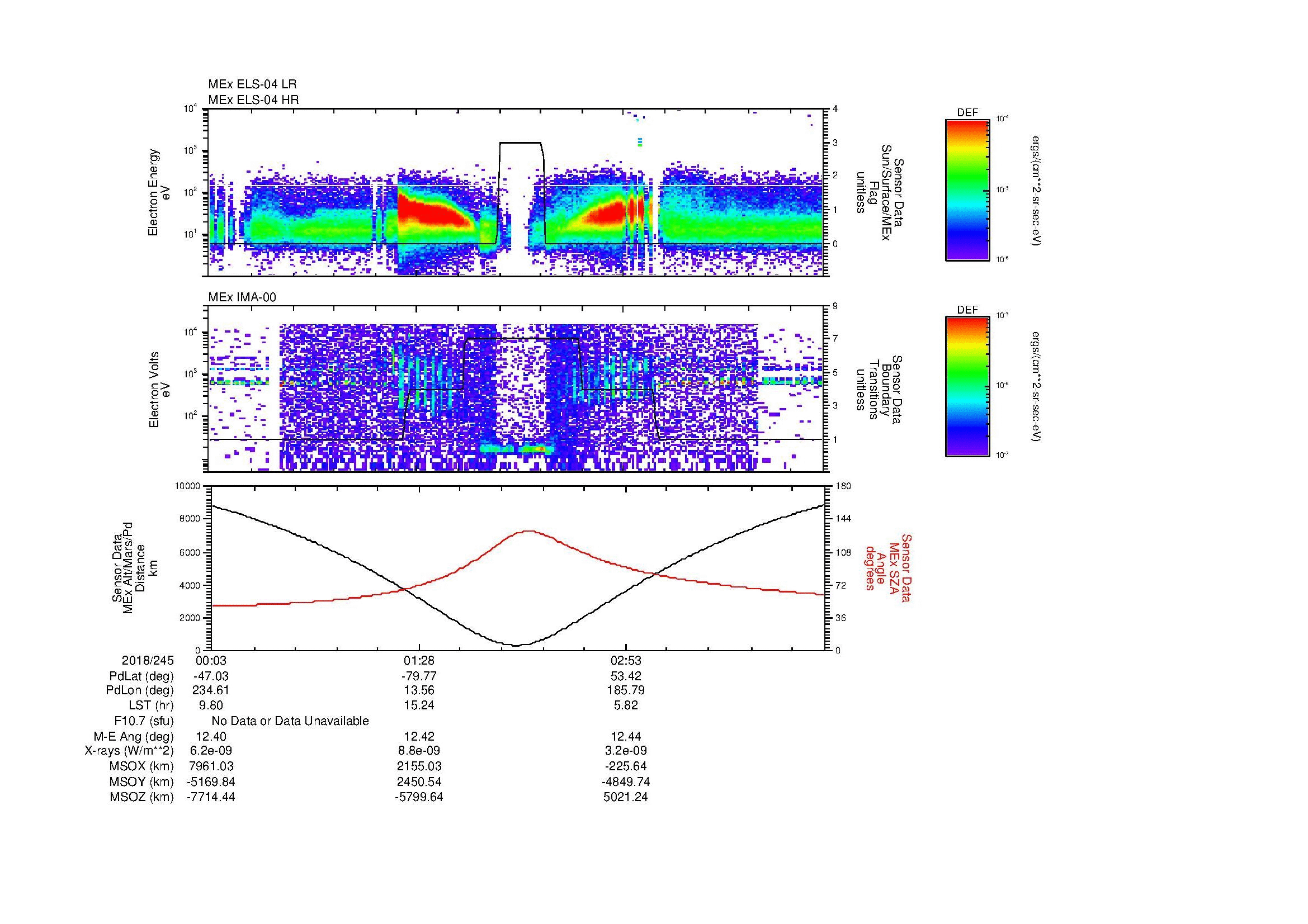
Task: Click the MSOX value '7961.03'
Action: pyautogui.click(x=211, y=766)
